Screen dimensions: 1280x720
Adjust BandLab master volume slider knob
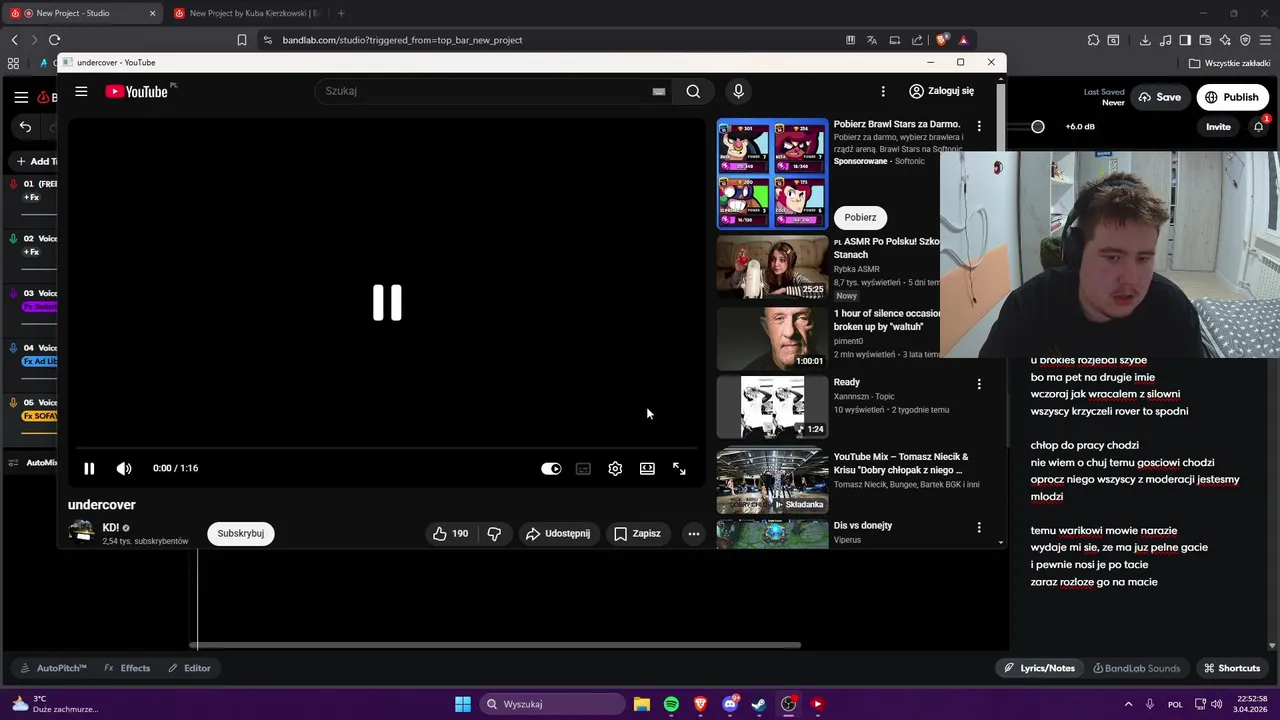pyautogui.click(x=1038, y=127)
